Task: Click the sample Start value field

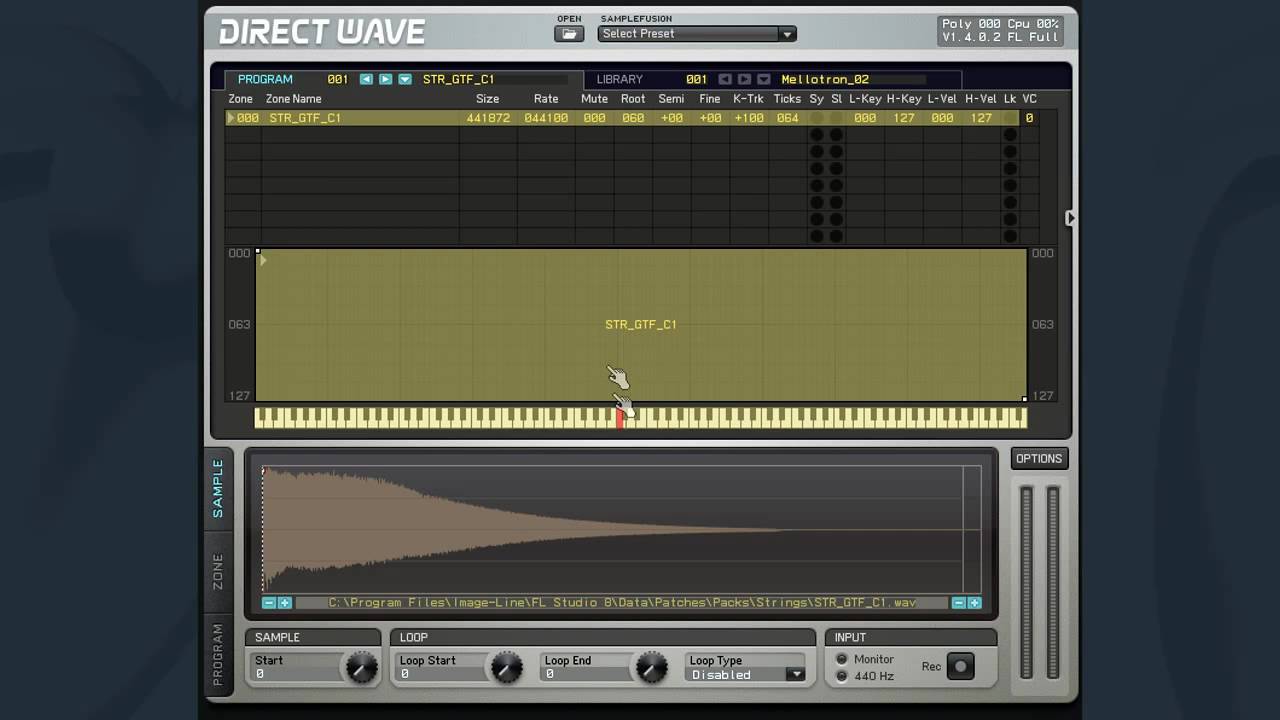Action: coord(297,674)
